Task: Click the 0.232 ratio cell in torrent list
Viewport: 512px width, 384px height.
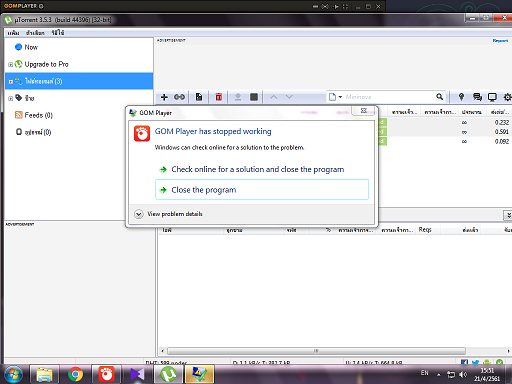Action: pos(502,122)
